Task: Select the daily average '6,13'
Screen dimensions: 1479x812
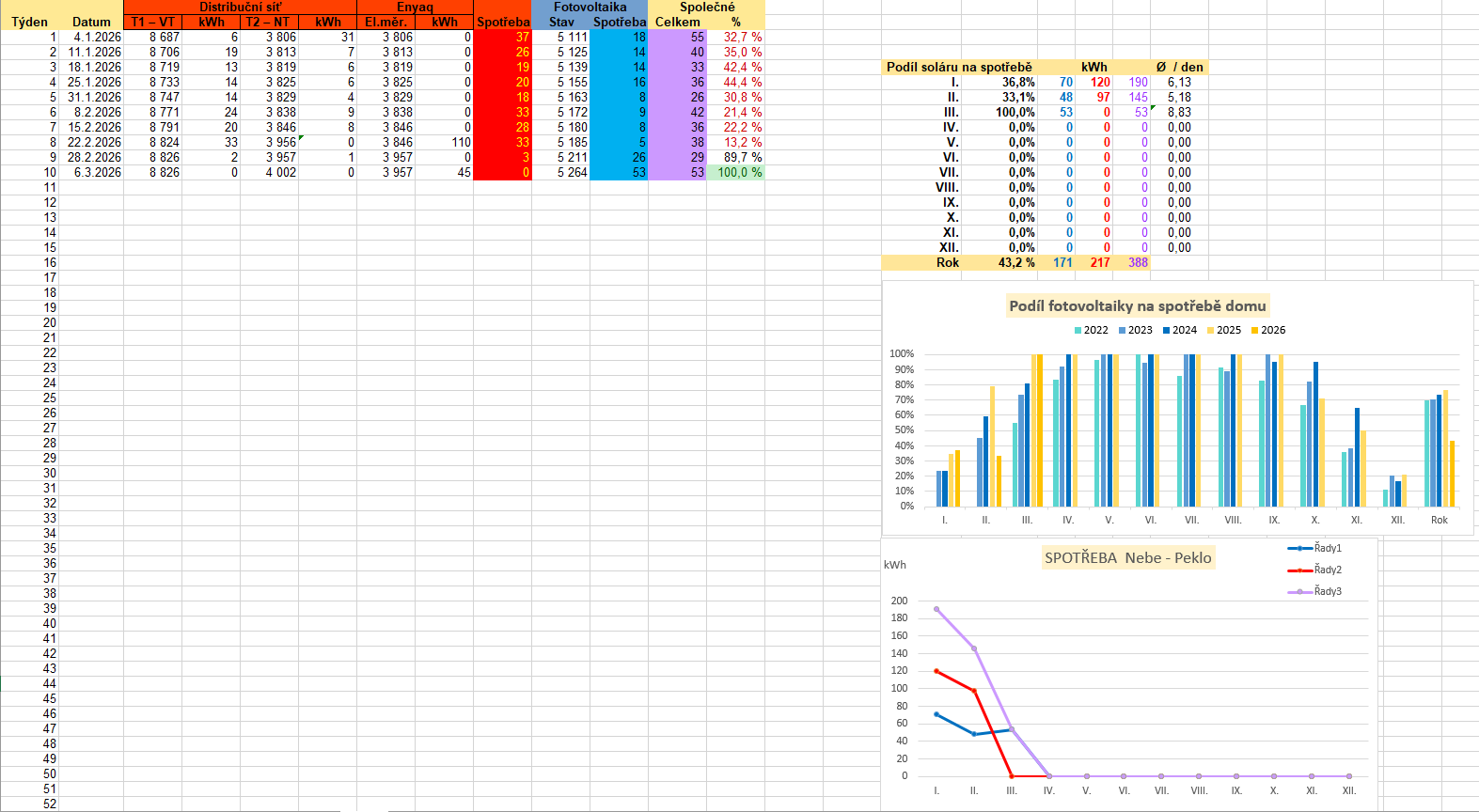Action: tap(1179, 82)
